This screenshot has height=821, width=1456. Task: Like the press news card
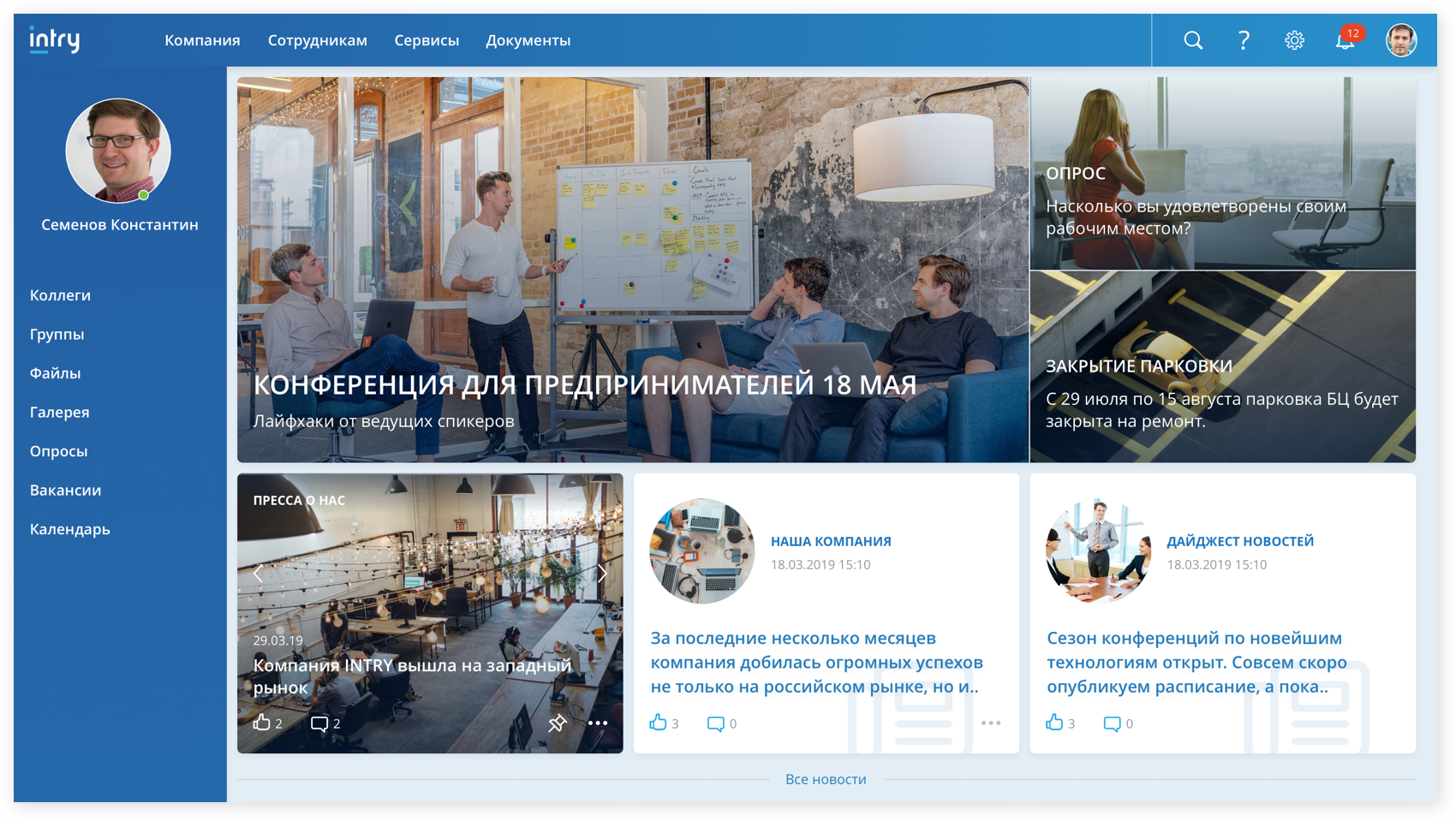(x=263, y=723)
